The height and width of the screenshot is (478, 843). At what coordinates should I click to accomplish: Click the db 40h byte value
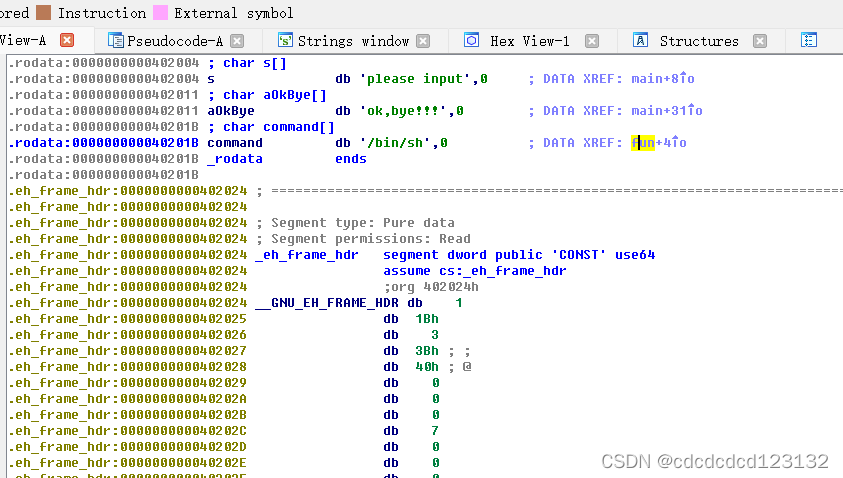pyautogui.click(x=427, y=367)
